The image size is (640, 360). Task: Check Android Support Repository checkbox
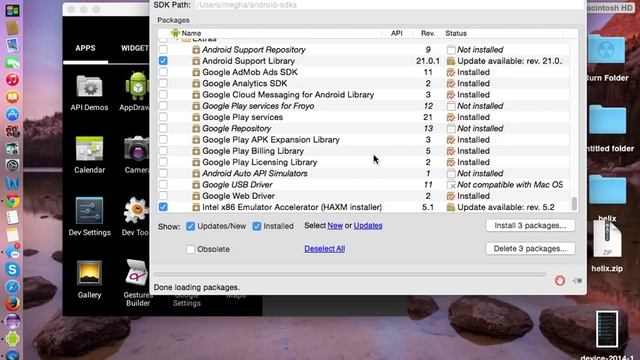point(163,49)
